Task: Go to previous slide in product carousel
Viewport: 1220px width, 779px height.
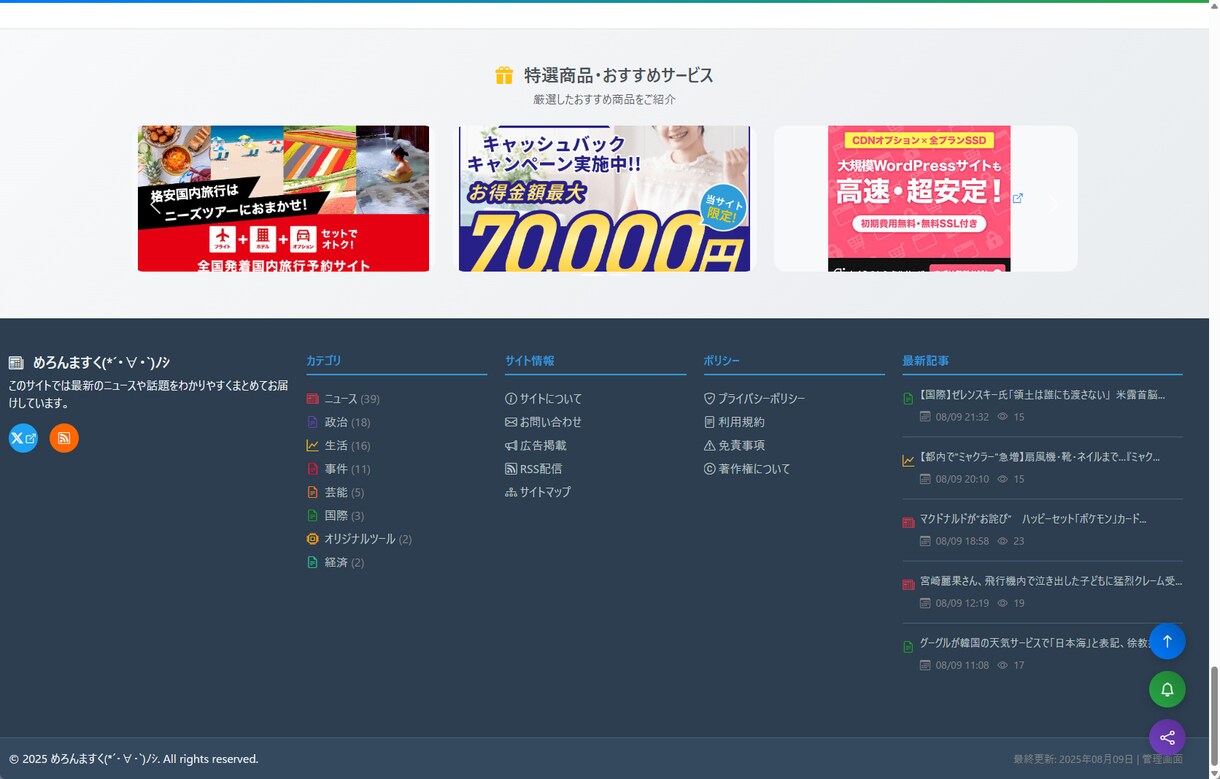Action: (x=154, y=204)
